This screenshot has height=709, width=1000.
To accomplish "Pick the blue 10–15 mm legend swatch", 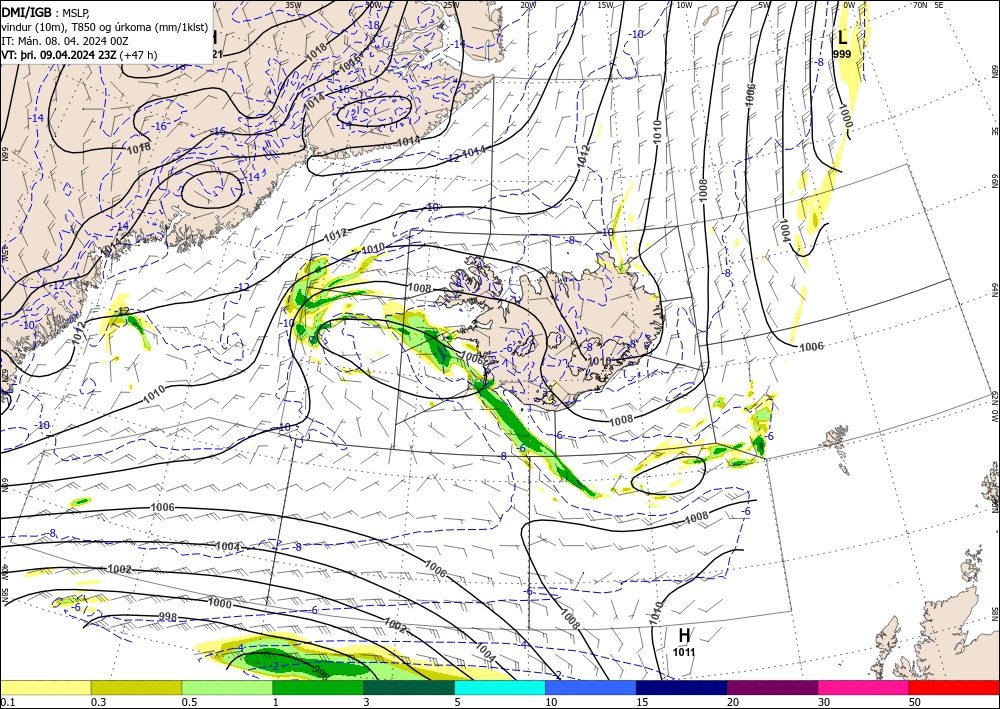I will 591,687.
